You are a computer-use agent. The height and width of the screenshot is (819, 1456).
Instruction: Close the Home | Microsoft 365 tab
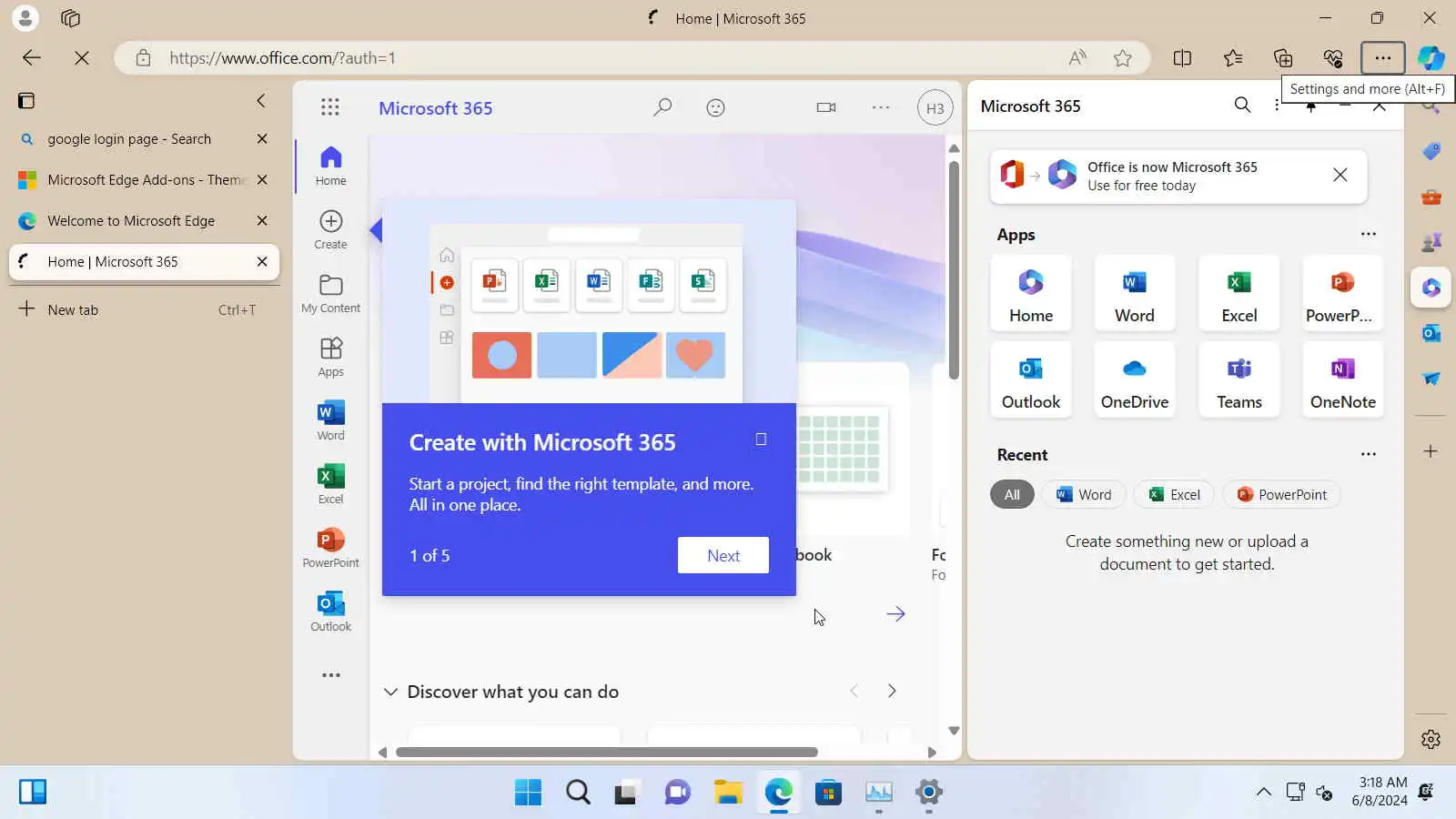262,262
